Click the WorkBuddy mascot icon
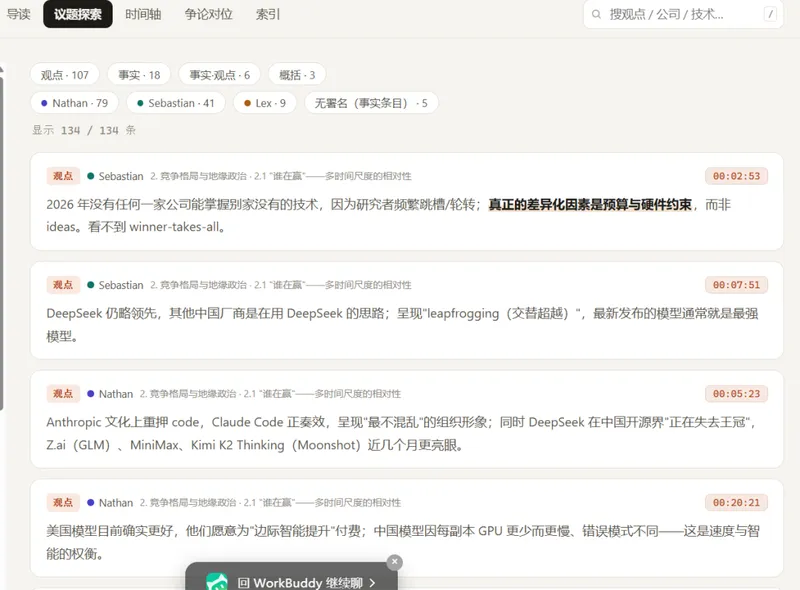Screen dimensions: 800x590 pyautogui.click(x=216, y=582)
